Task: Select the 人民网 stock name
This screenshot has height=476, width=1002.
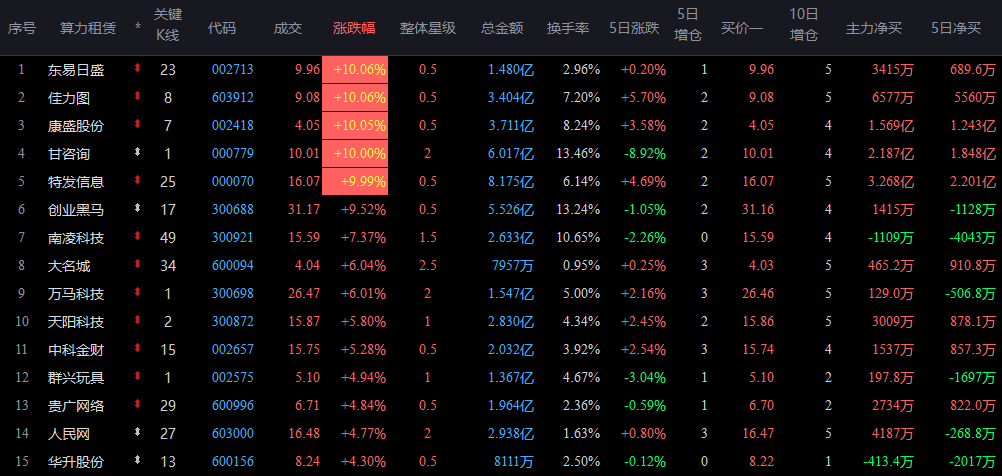Action: click(68, 434)
